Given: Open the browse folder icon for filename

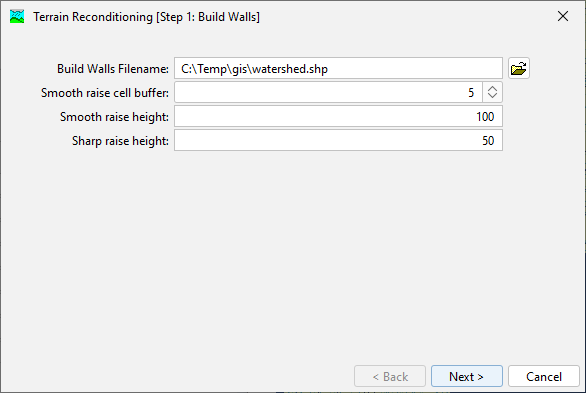Looking at the screenshot, I should click(519, 68).
